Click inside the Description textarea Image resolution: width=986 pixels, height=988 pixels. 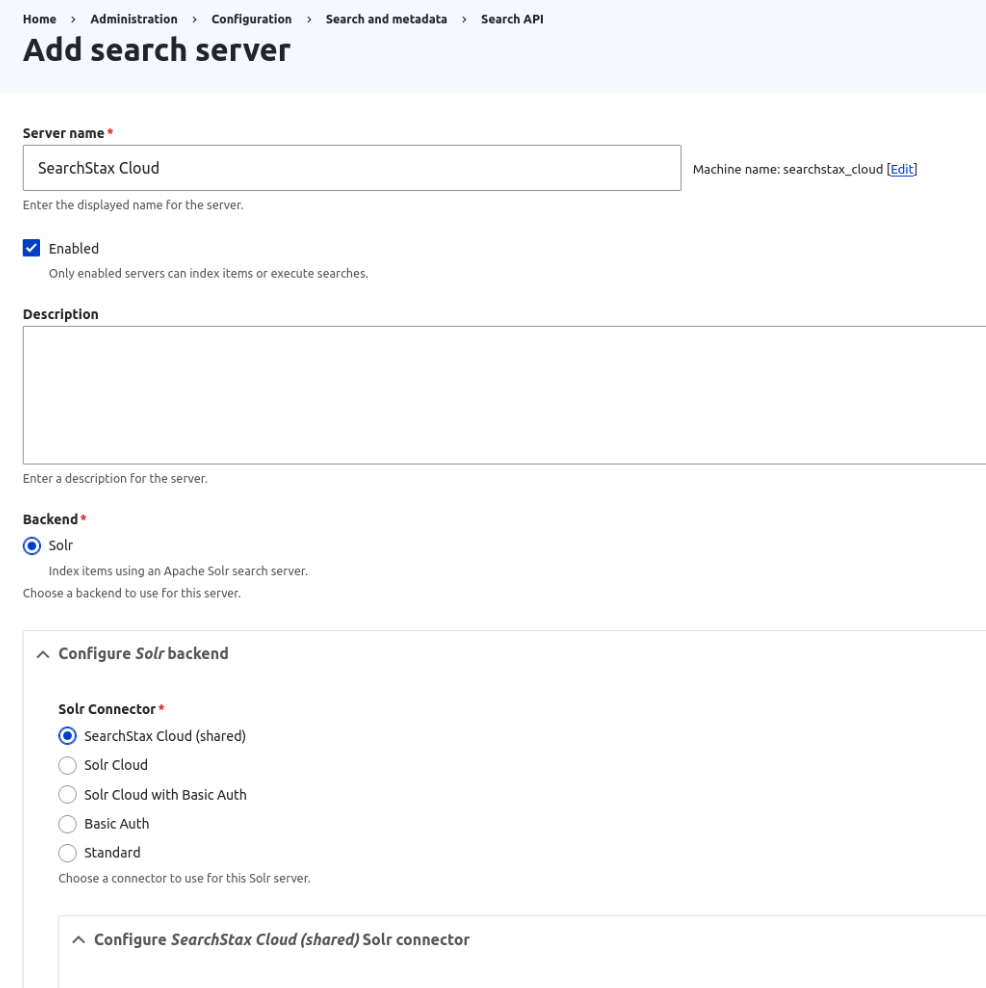pyautogui.click(x=504, y=394)
